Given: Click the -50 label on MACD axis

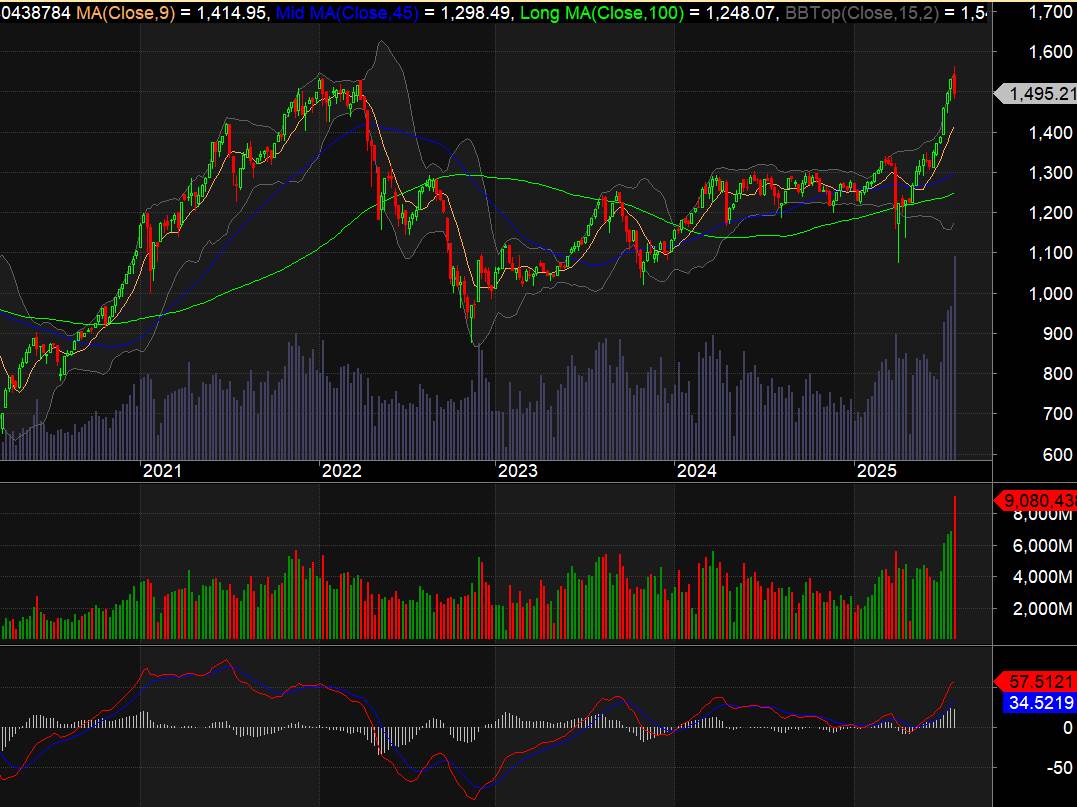Looking at the screenshot, I should (x=1059, y=768).
